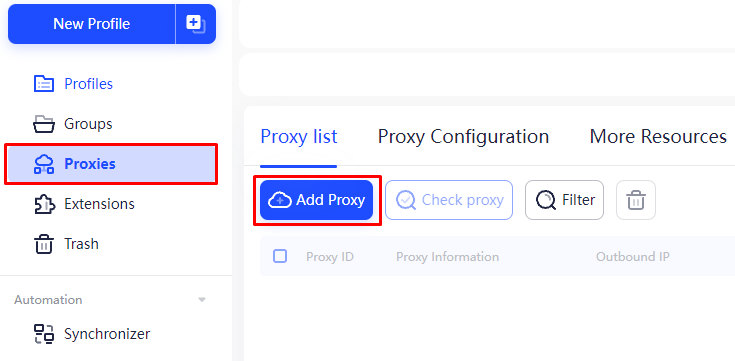Click the Extensions puzzle piece icon
Image resolution: width=735 pixels, height=361 pixels.
pyautogui.click(x=44, y=204)
